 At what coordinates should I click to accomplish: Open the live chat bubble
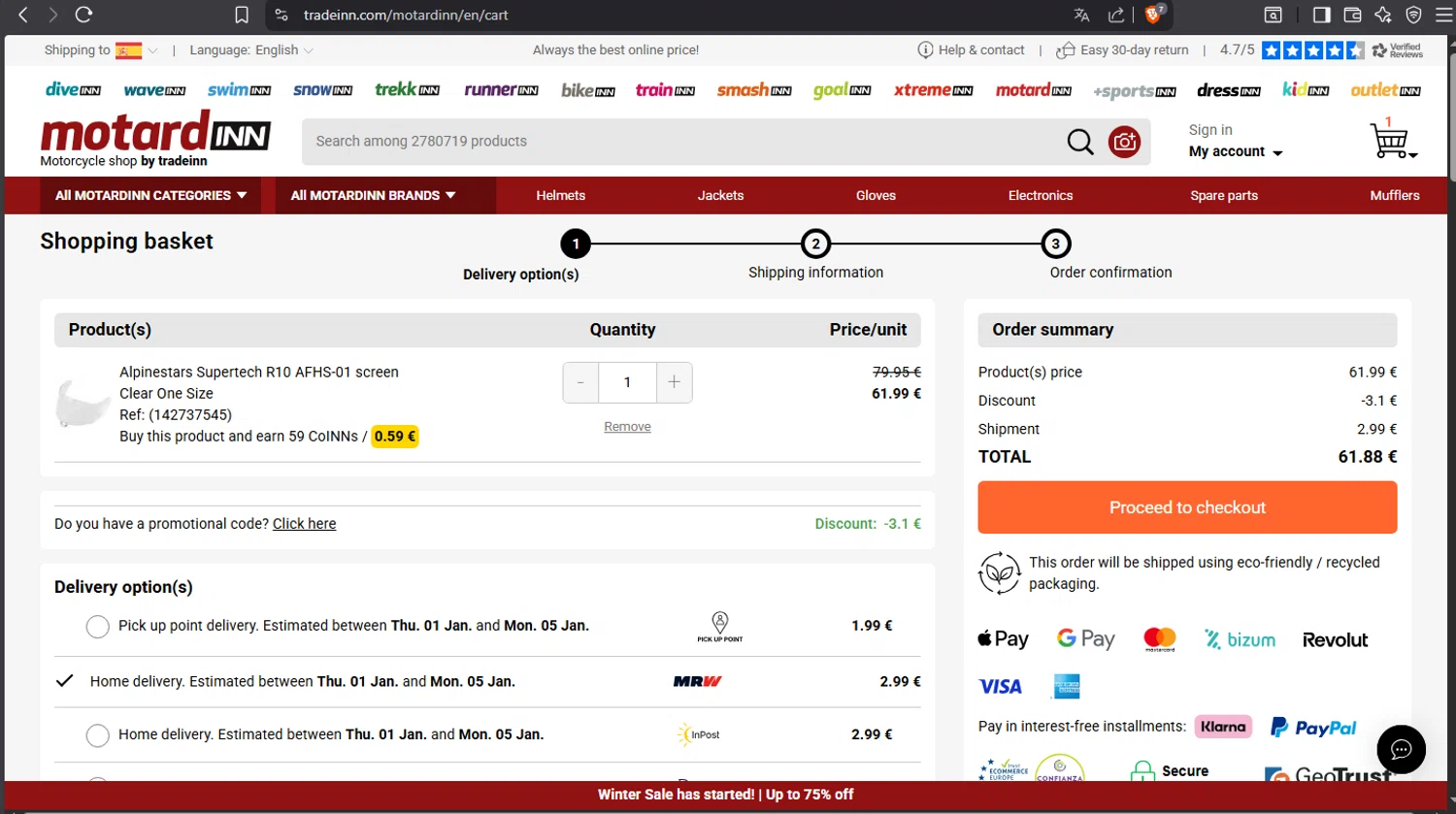point(1401,749)
